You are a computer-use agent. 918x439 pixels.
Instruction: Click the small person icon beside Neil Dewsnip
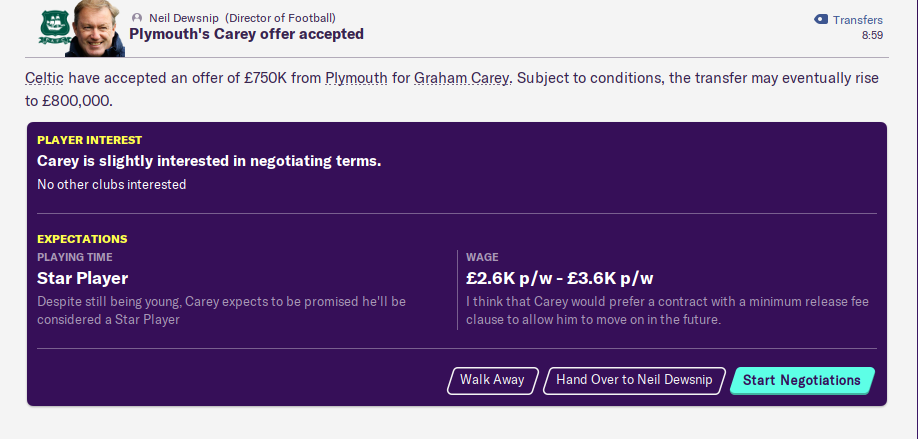(x=136, y=18)
